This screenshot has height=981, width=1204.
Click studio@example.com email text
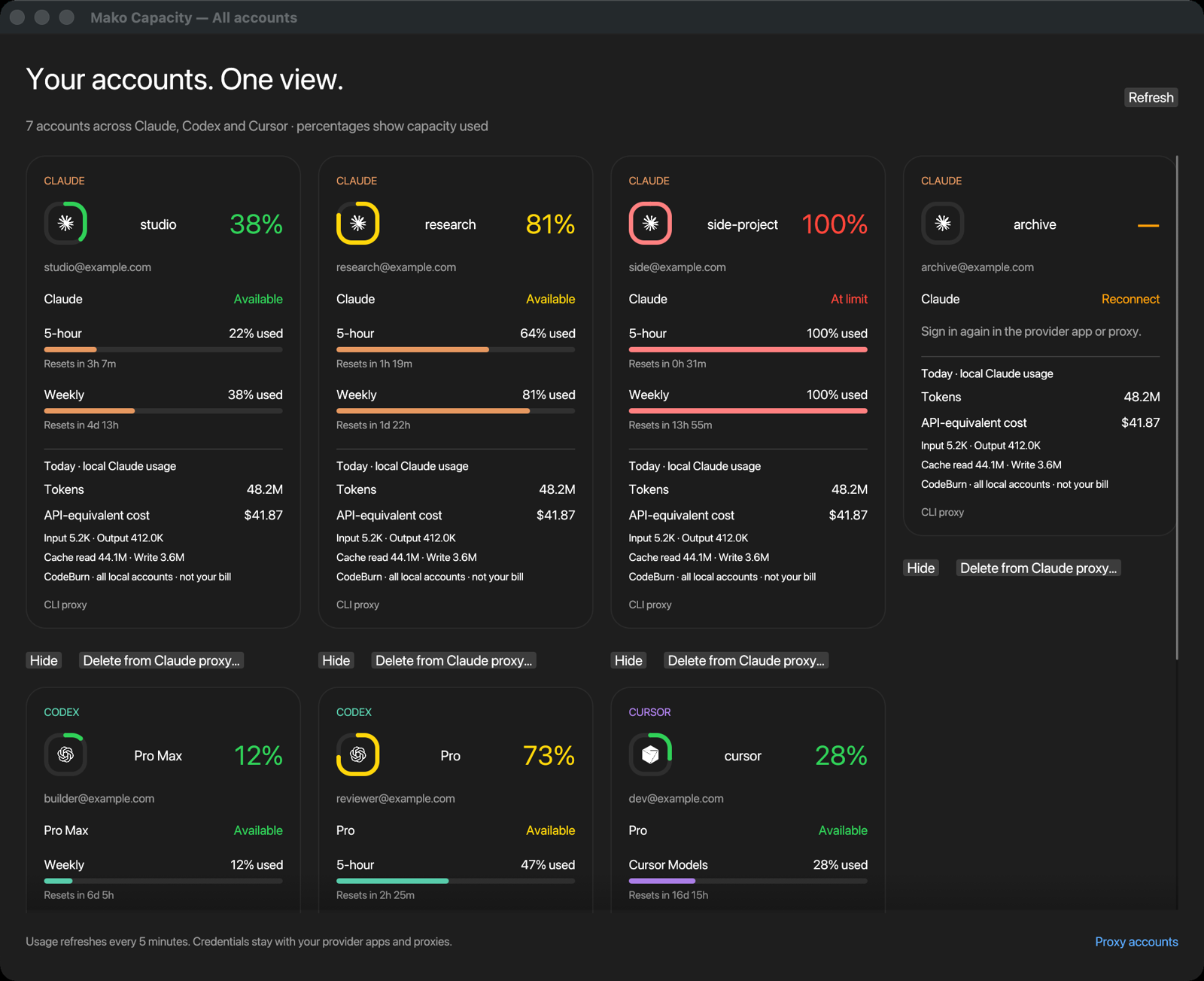point(97,267)
